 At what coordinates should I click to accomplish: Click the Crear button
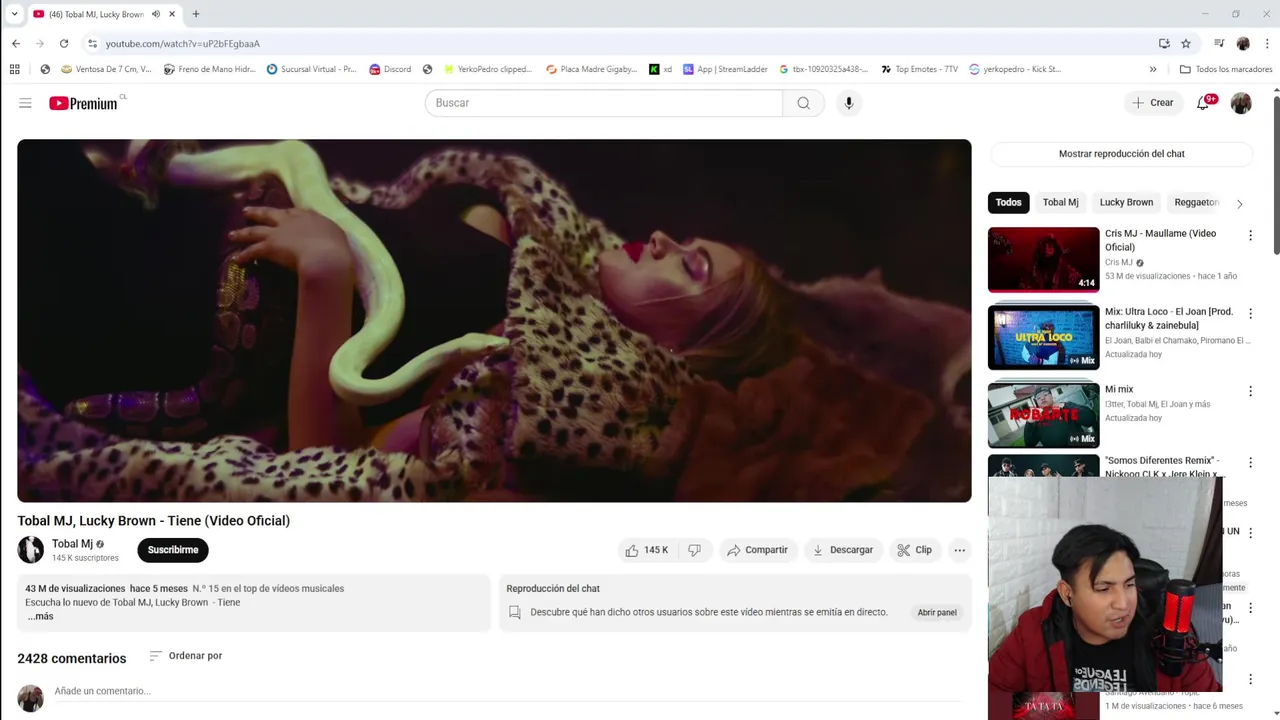(x=1153, y=103)
